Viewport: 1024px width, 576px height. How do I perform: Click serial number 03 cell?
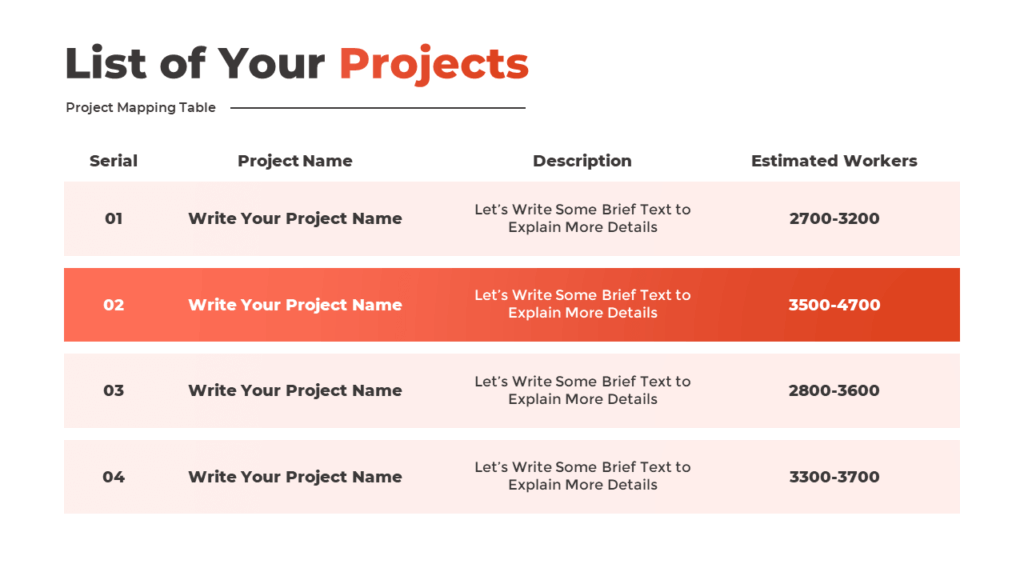click(x=114, y=391)
